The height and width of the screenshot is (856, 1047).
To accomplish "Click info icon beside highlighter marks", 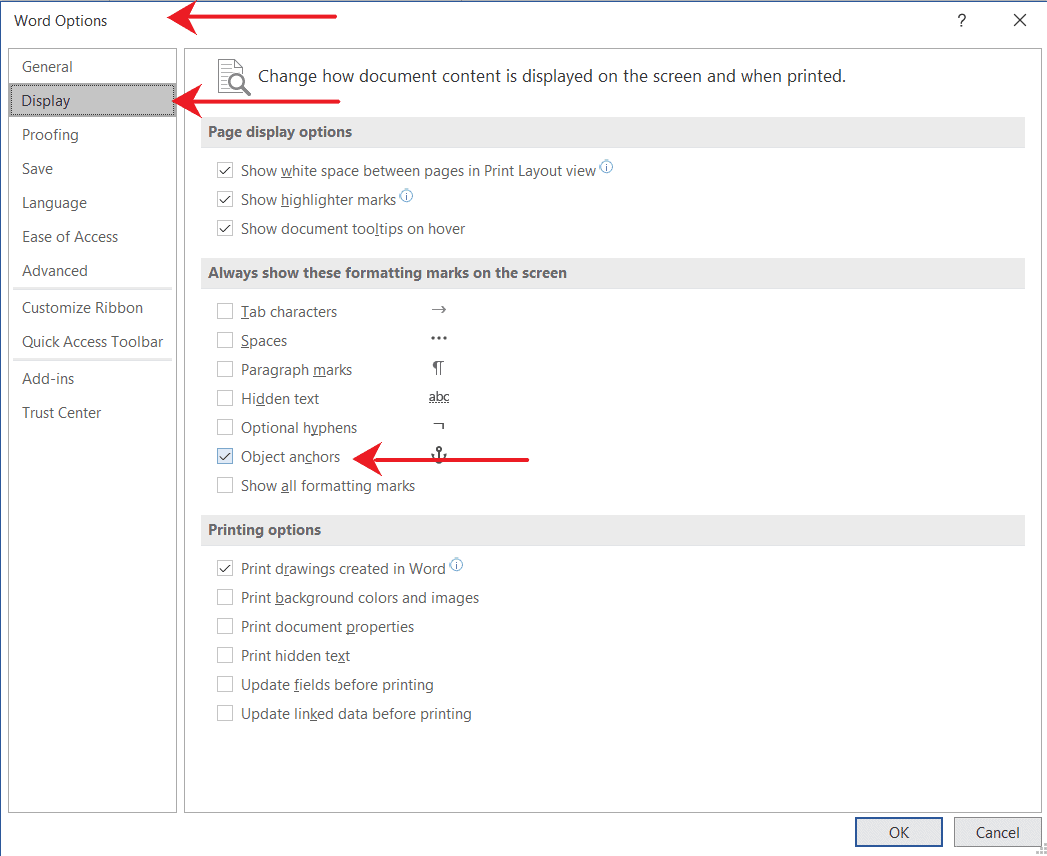I will click(406, 196).
